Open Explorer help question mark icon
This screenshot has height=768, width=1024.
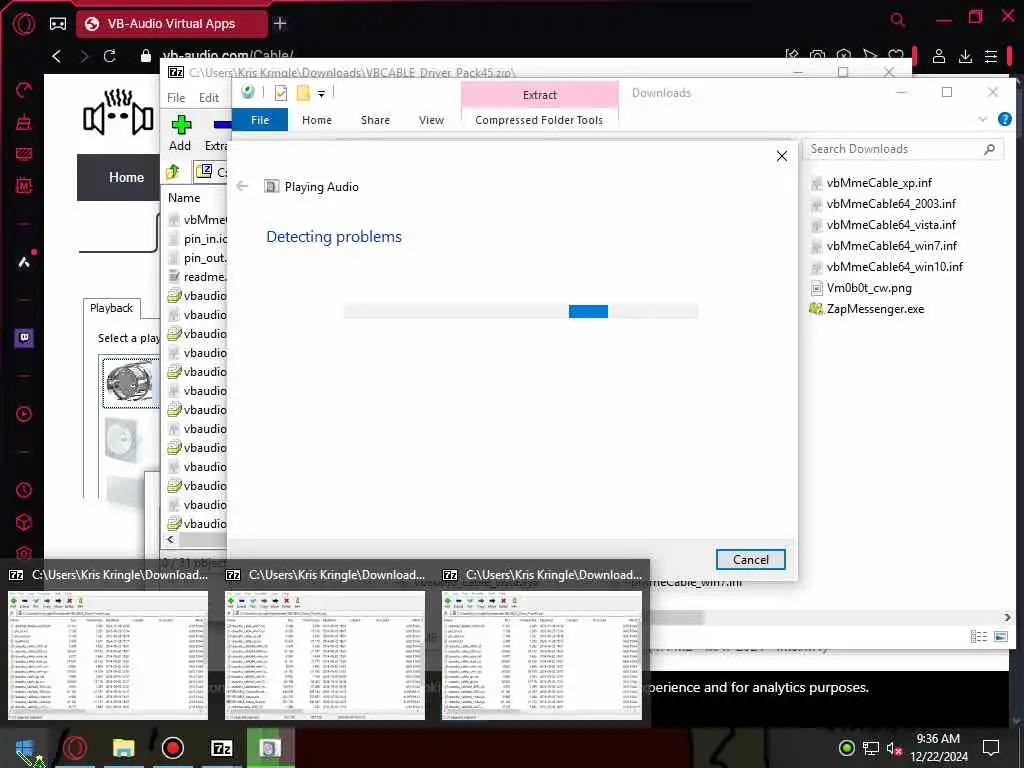coord(1004,119)
